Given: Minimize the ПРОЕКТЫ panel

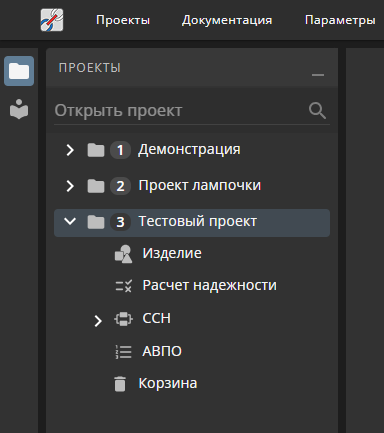Looking at the screenshot, I should tap(318, 75).
